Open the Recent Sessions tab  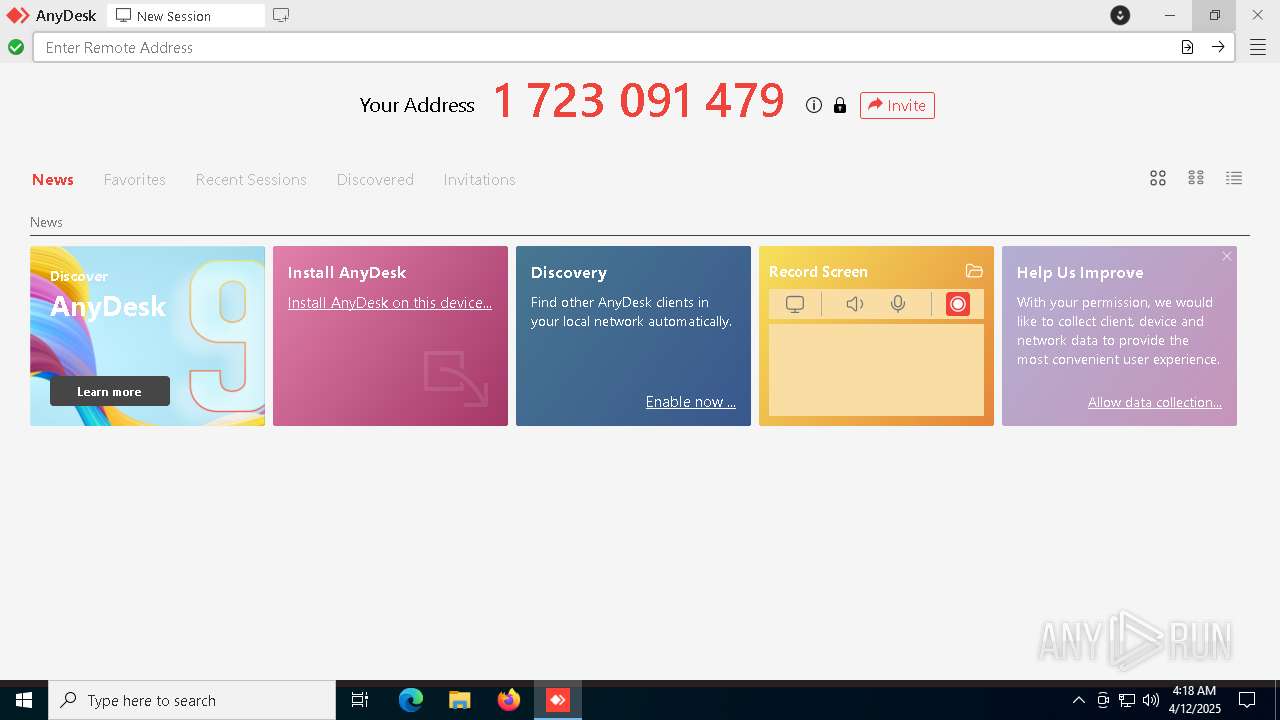[x=251, y=180]
